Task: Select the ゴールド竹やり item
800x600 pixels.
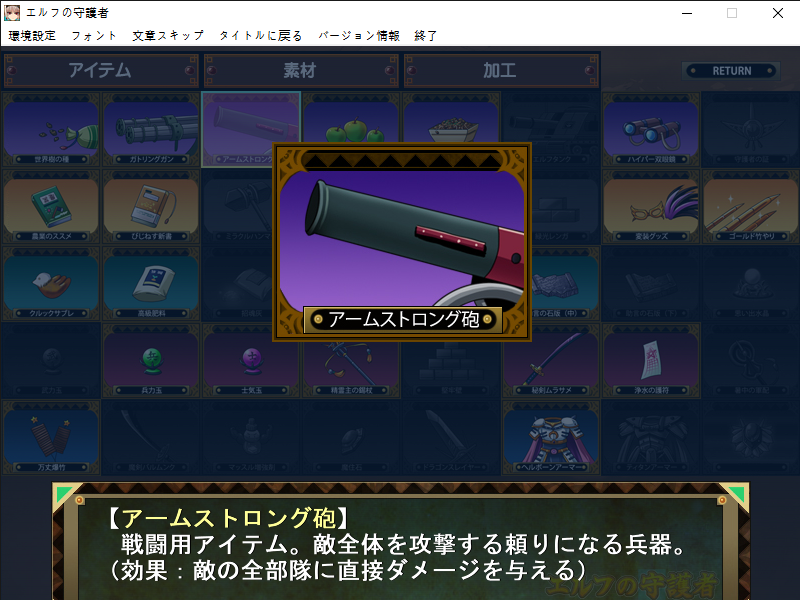Action: 751,207
